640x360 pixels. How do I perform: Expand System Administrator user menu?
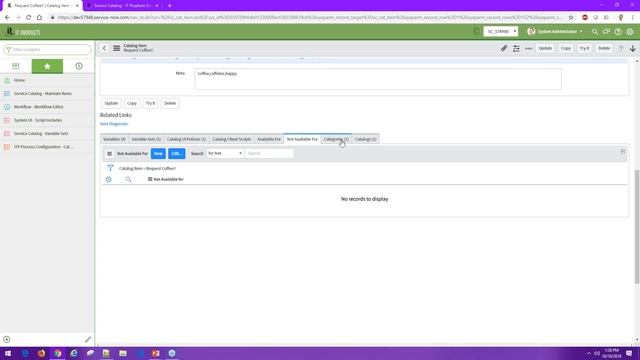coord(555,31)
